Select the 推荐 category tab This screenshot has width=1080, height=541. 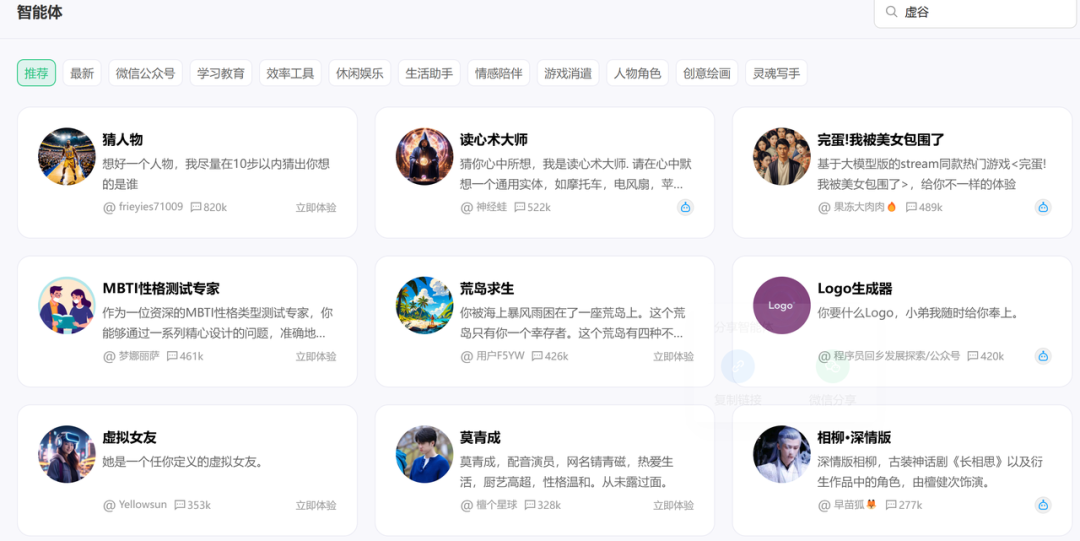pyautogui.click(x=37, y=73)
